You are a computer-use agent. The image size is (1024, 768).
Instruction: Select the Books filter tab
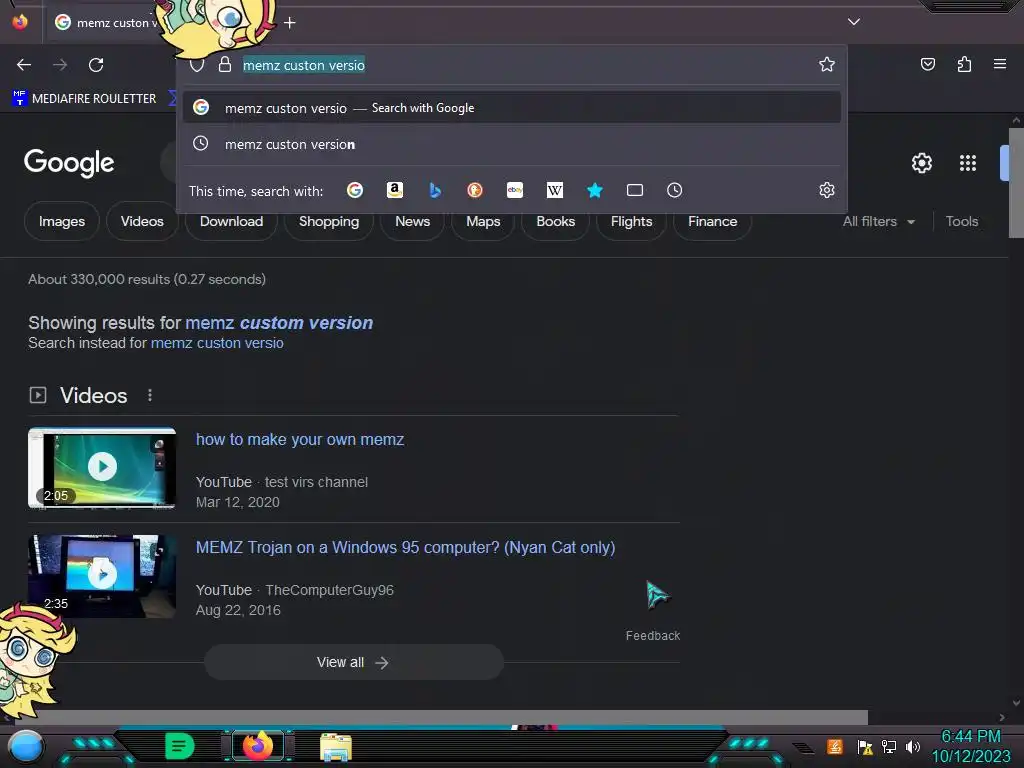(x=556, y=221)
